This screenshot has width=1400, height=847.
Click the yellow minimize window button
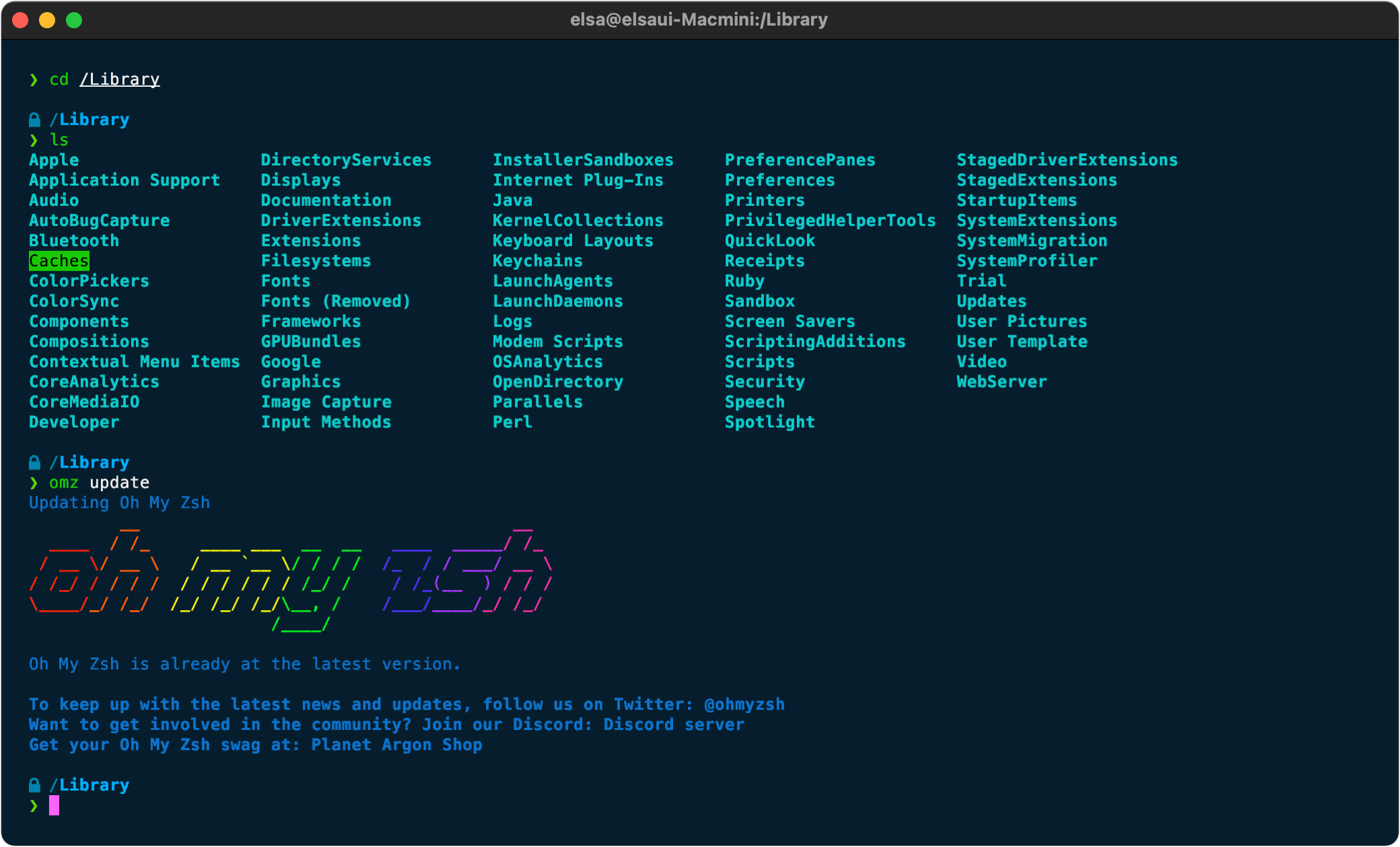[x=47, y=20]
